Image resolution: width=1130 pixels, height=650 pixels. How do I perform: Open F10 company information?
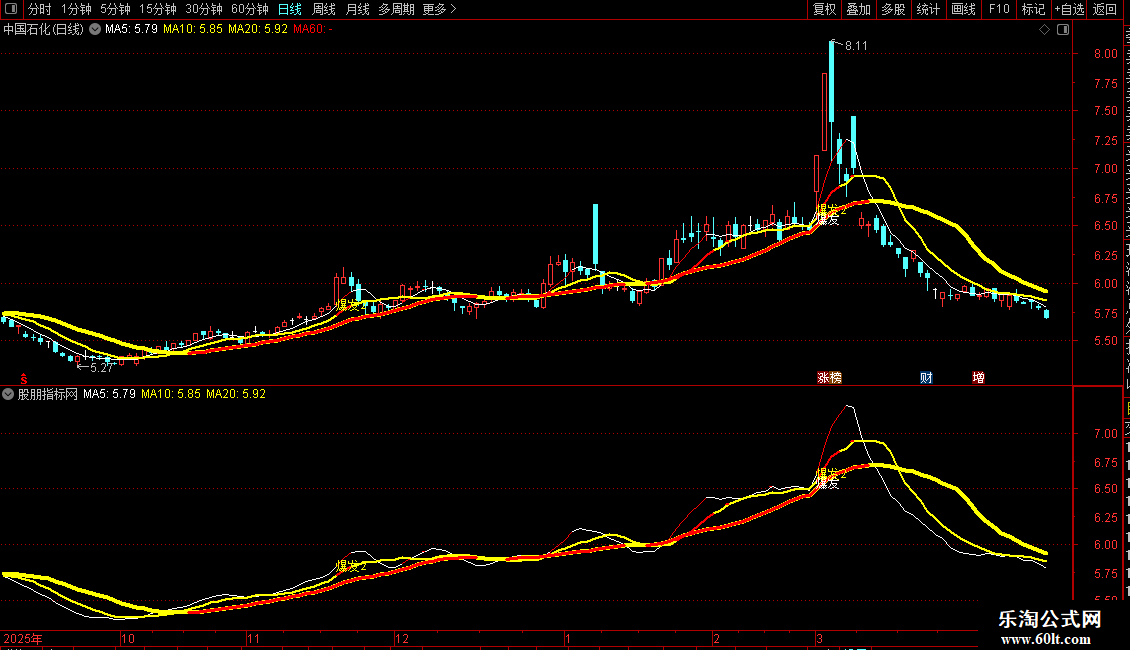999,9
